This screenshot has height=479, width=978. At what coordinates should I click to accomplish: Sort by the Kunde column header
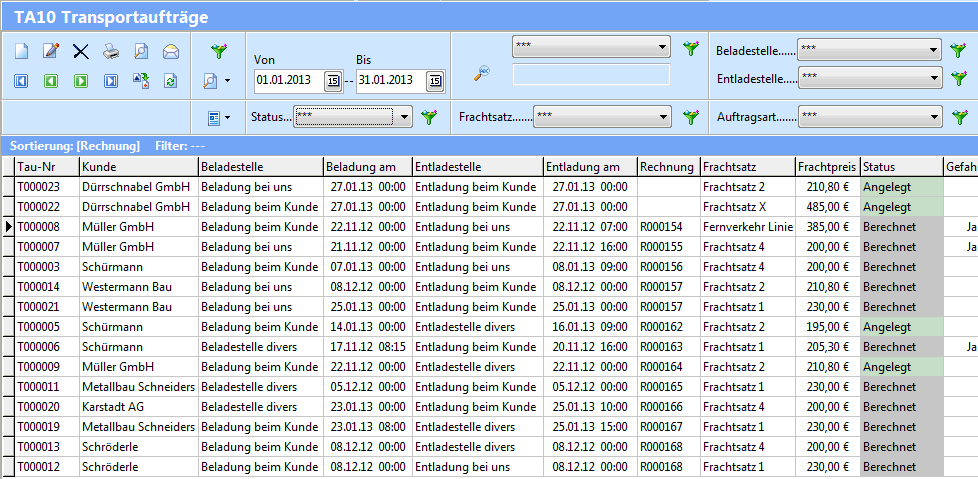[138, 166]
